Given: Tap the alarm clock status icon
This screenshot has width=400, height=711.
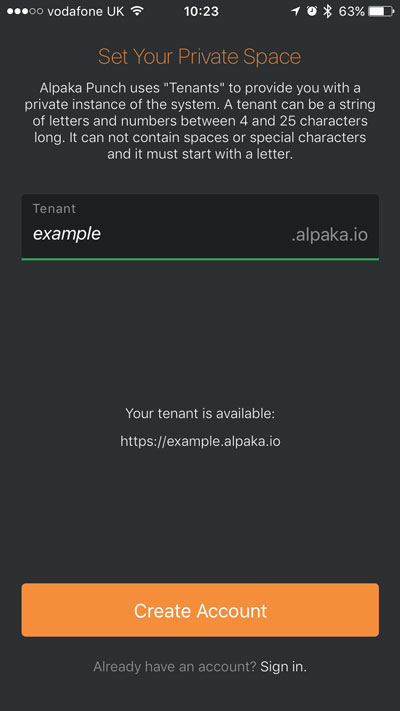Looking at the screenshot, I should pos(312,11).
